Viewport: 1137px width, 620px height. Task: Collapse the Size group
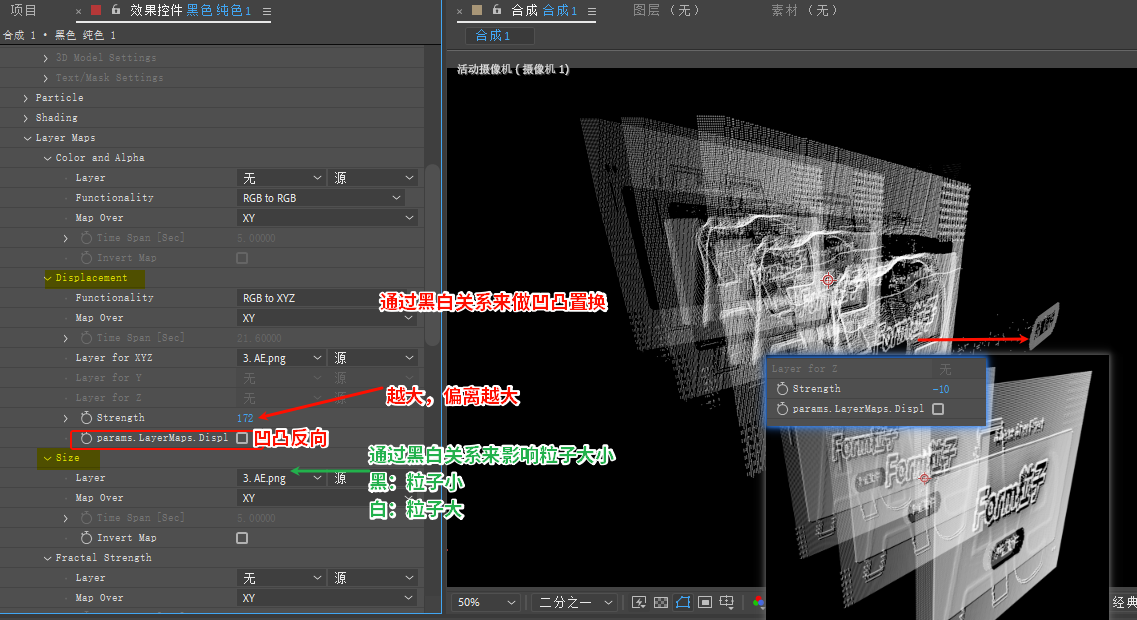click(x=47, y=458)
